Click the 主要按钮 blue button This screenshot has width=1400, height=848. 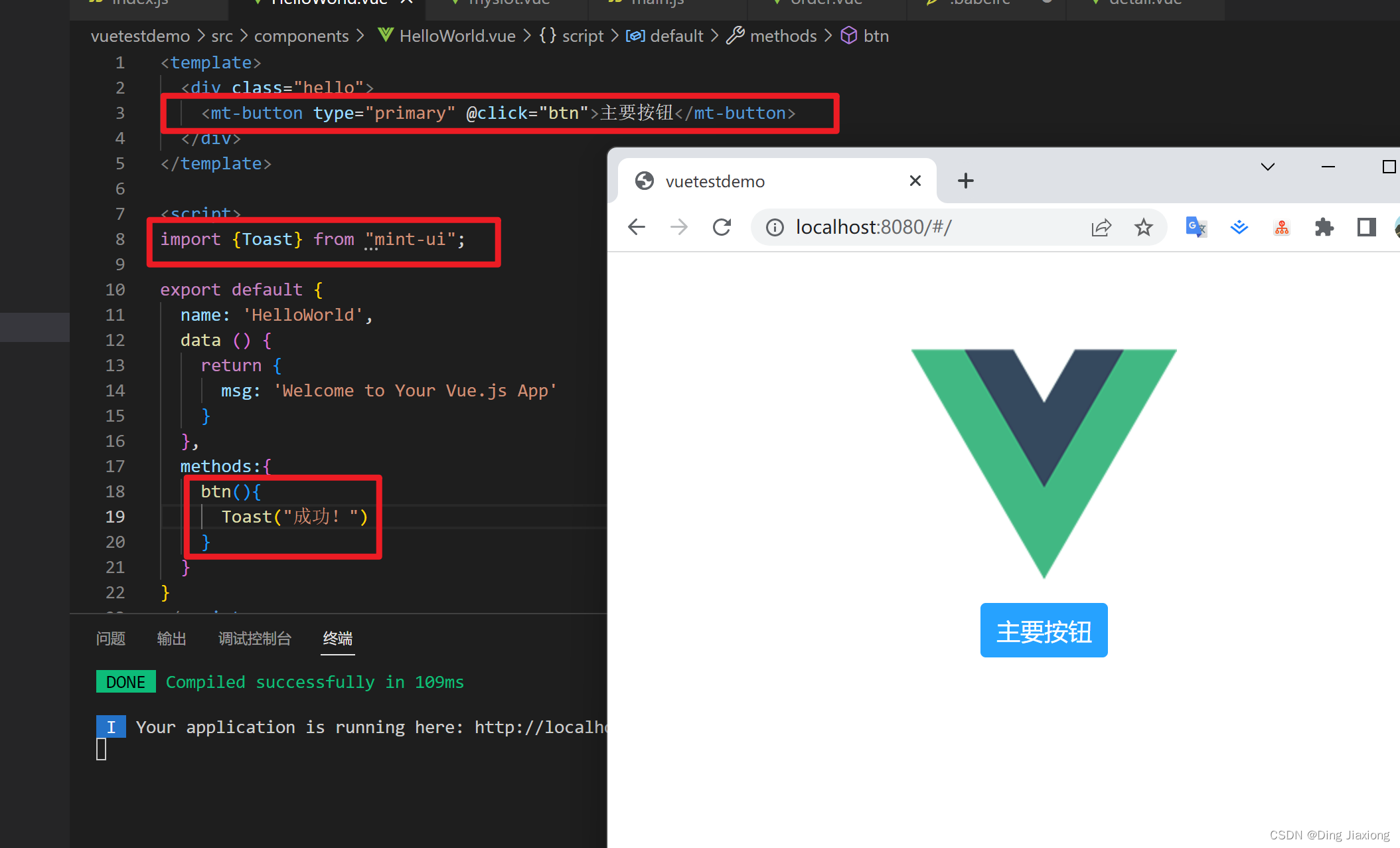click(1044, 630)
